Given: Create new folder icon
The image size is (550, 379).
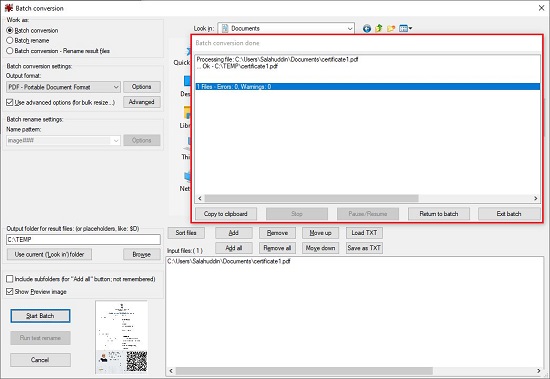Looking at the screenshot, I should [x=391, y=28].
